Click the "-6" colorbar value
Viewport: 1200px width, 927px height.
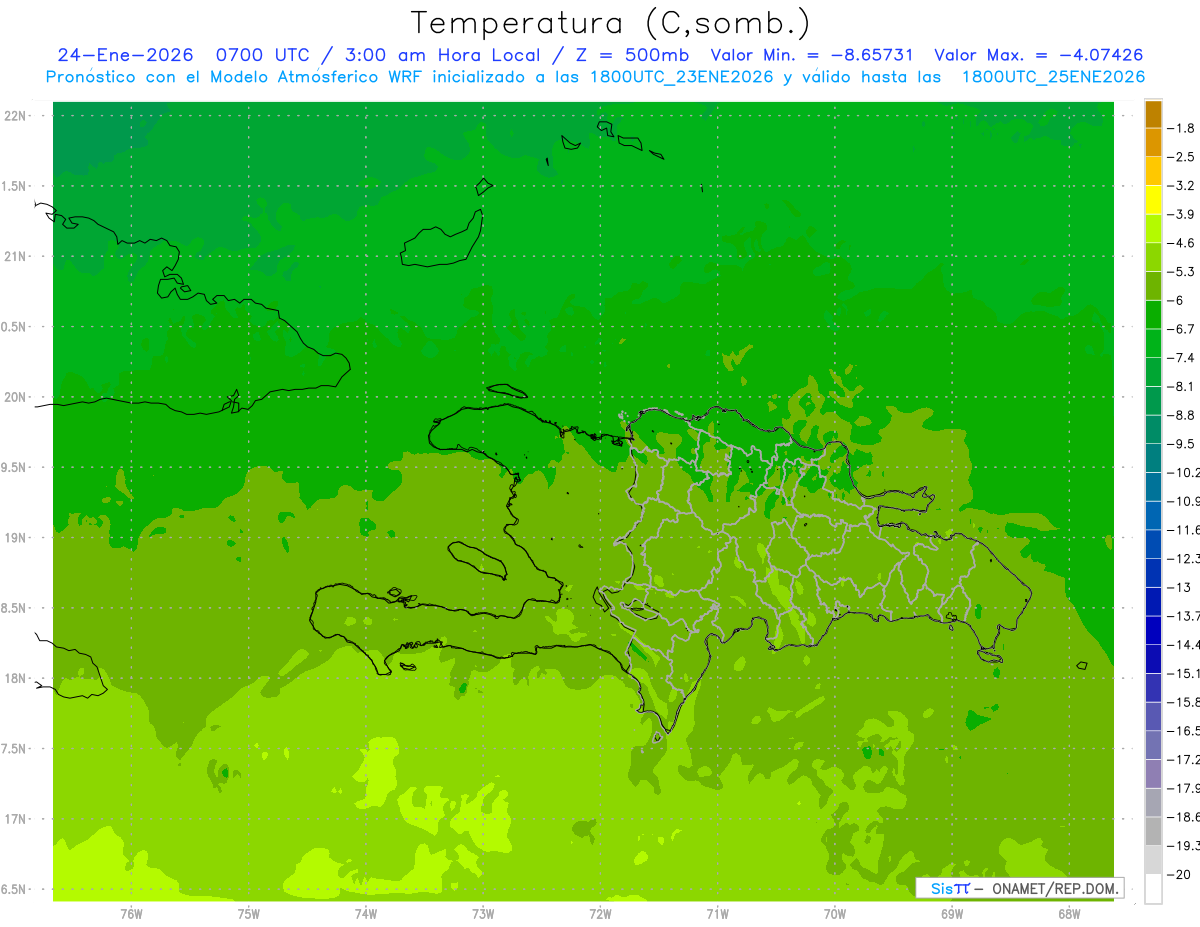(1177, 300)
